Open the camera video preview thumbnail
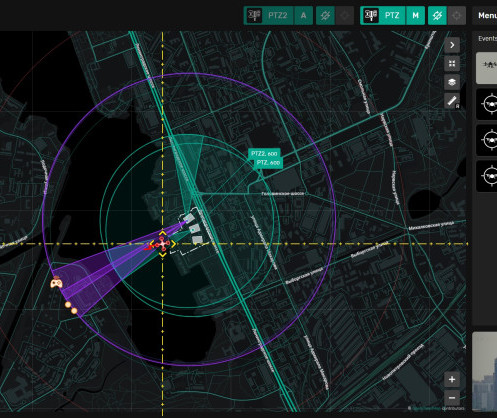 point(485,371)
